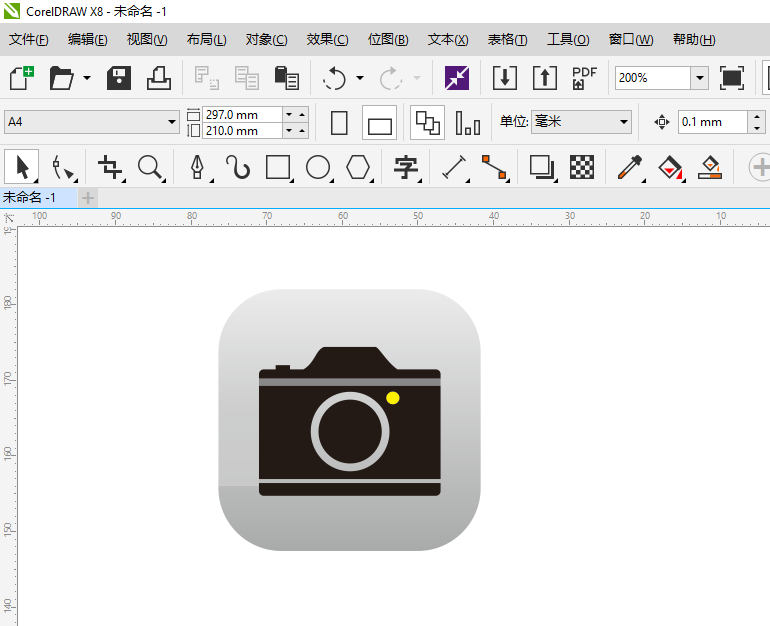
Task: Select the Pick (arrow) tool
Action: (23, 167)
